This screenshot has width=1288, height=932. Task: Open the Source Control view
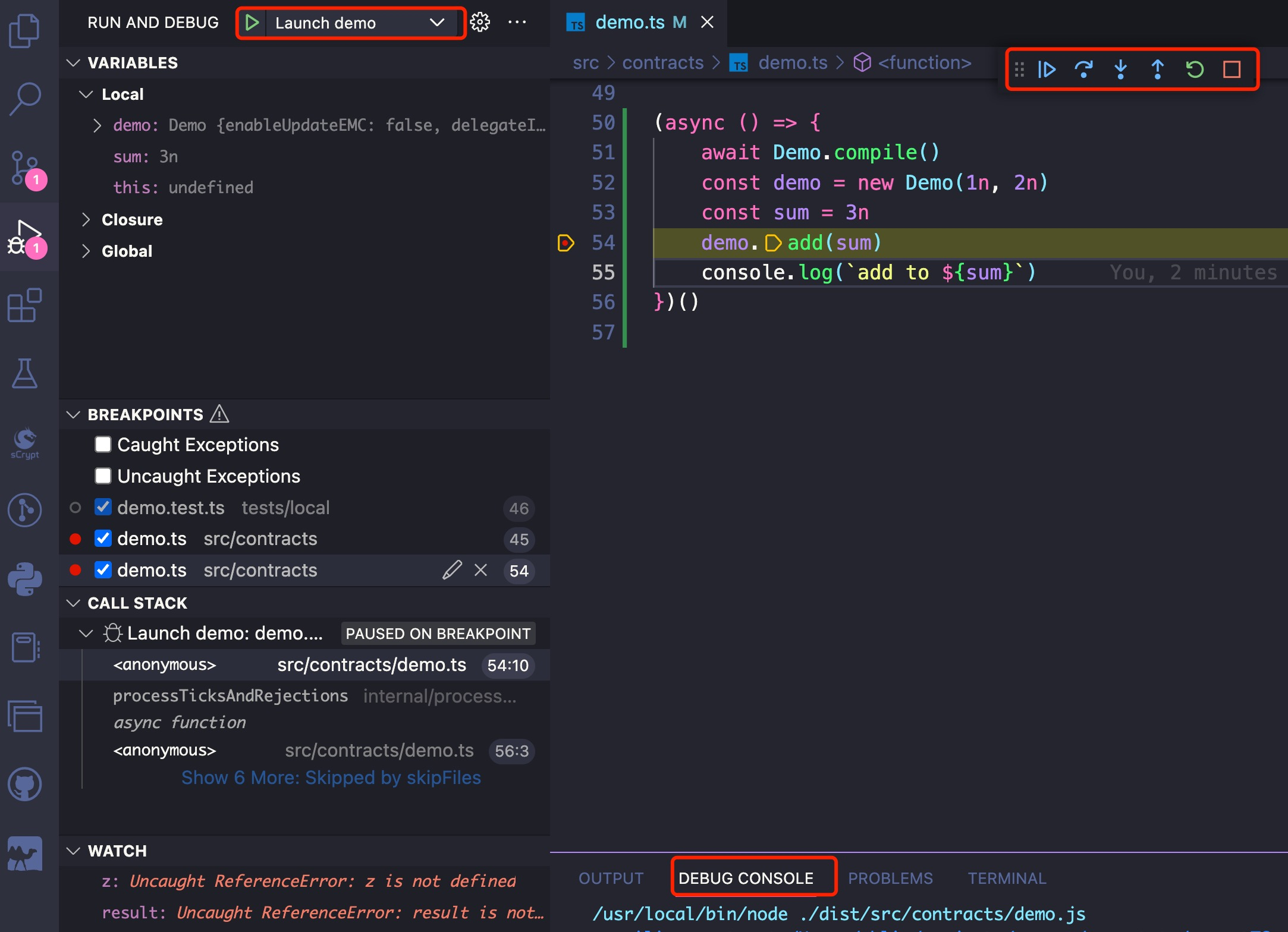[x=24, y=169]
